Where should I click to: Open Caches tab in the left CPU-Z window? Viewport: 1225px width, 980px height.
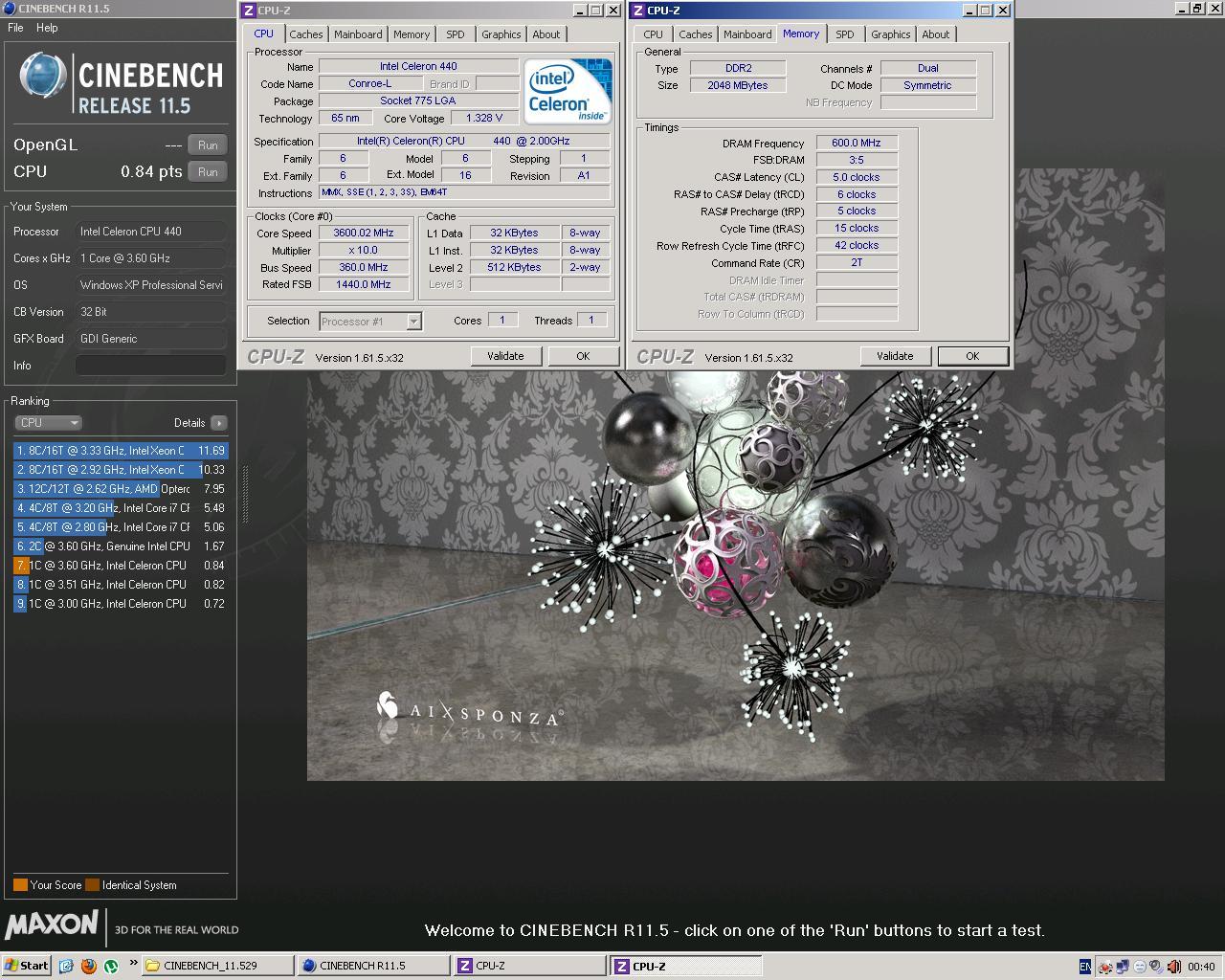(306, 34)
